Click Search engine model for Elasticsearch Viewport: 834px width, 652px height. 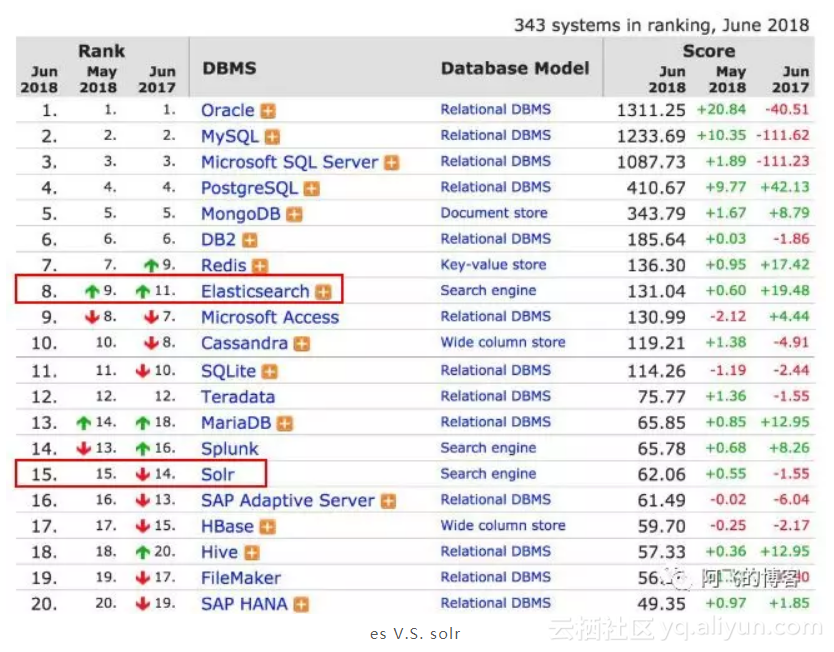[x=488, y=290]
